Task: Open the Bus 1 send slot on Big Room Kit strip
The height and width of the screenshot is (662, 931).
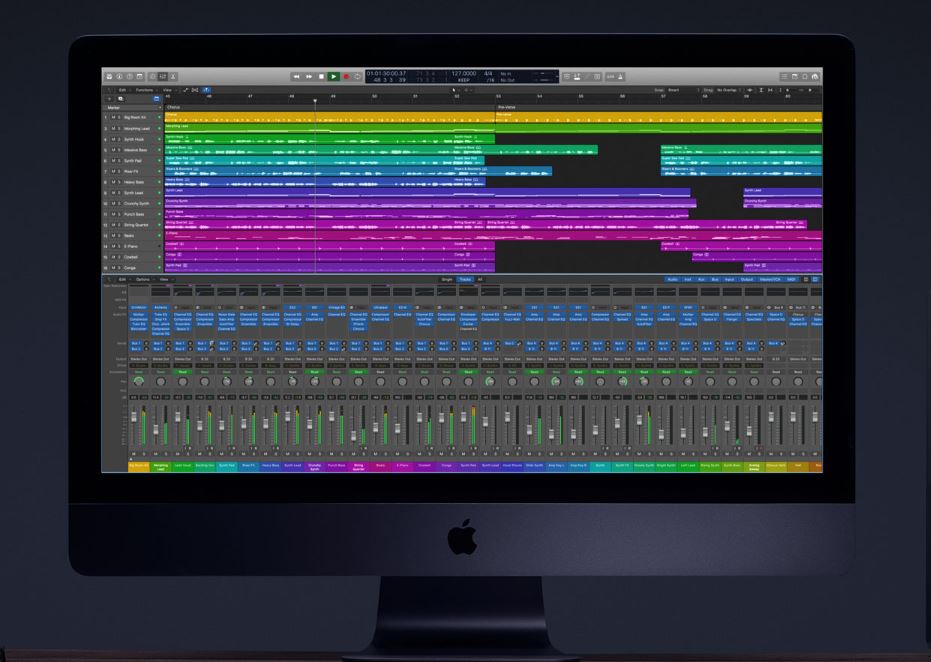Action: [x=136, y=343]
